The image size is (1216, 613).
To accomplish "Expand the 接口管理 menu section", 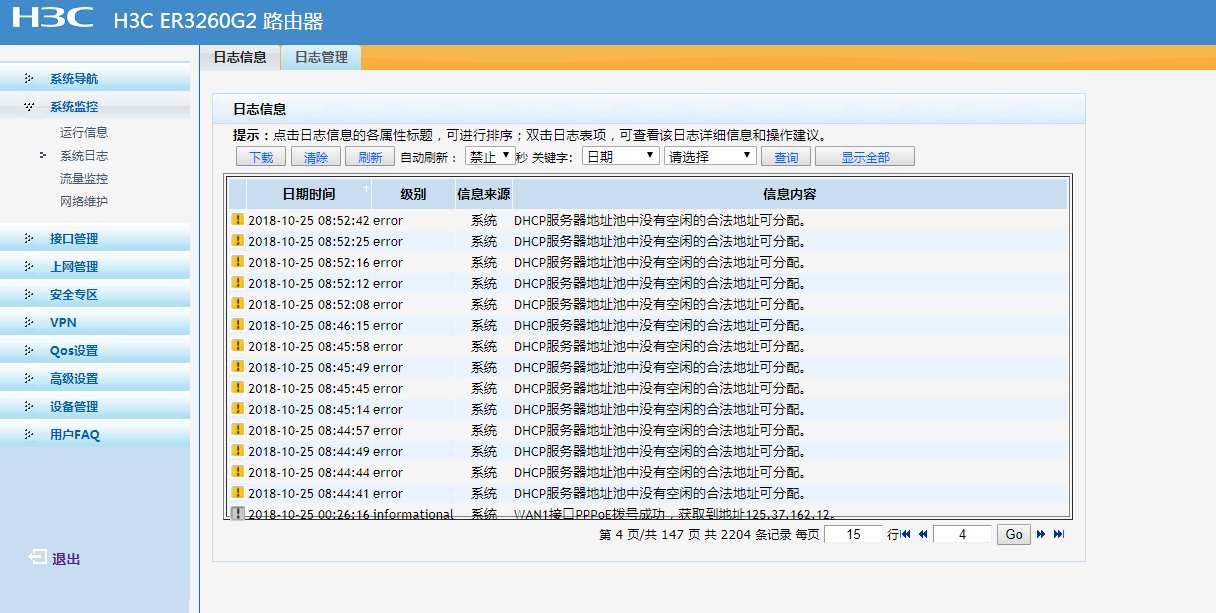I will coord(74,239).
